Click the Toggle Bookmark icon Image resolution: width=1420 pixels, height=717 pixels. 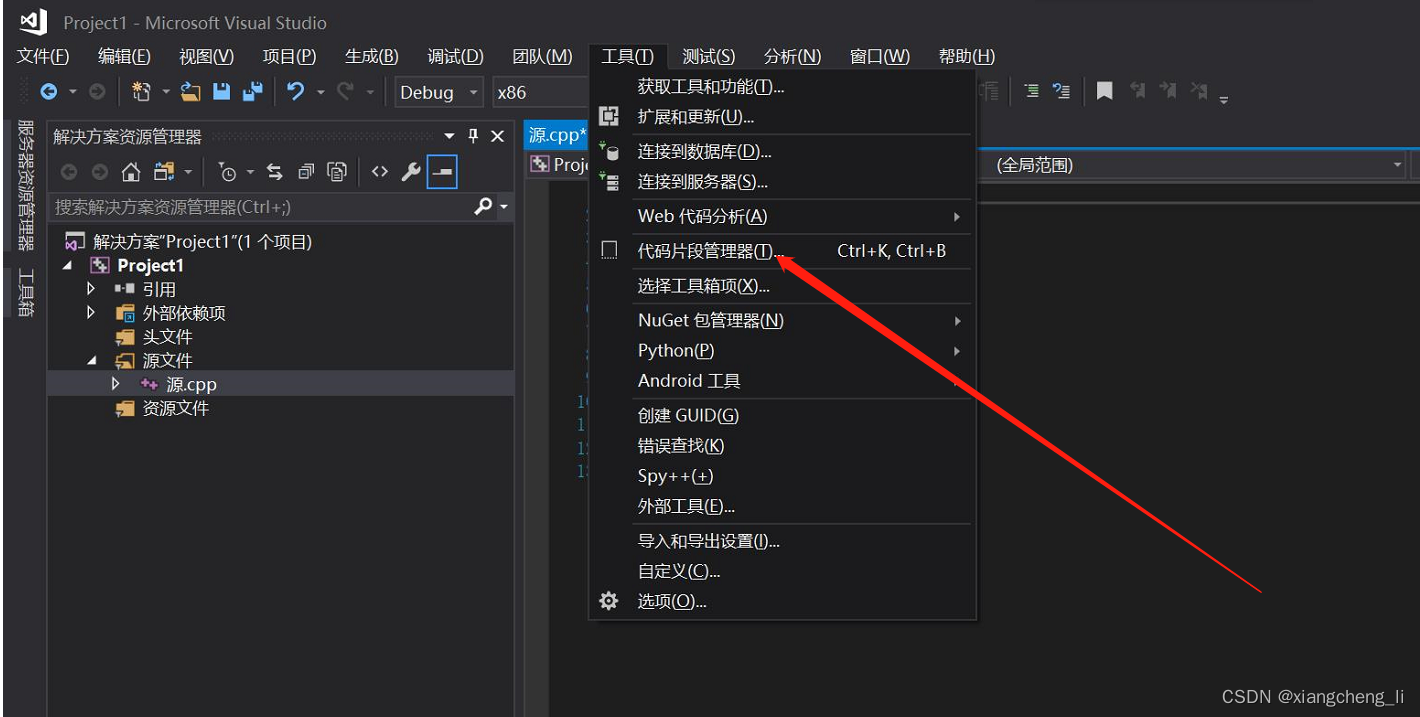tap(1104, 91)
